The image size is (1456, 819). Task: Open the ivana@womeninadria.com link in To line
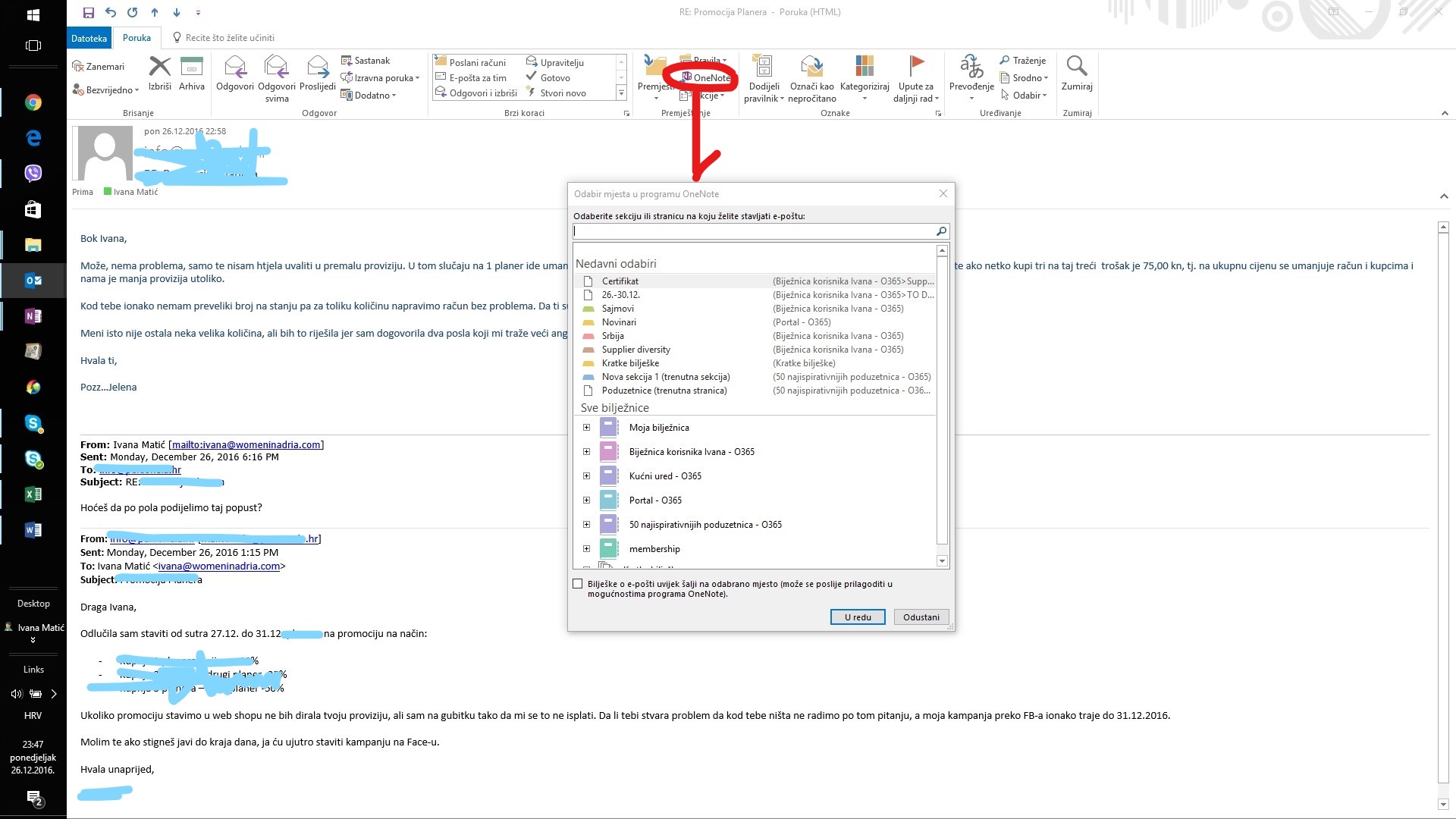click(x=219, y=566)
